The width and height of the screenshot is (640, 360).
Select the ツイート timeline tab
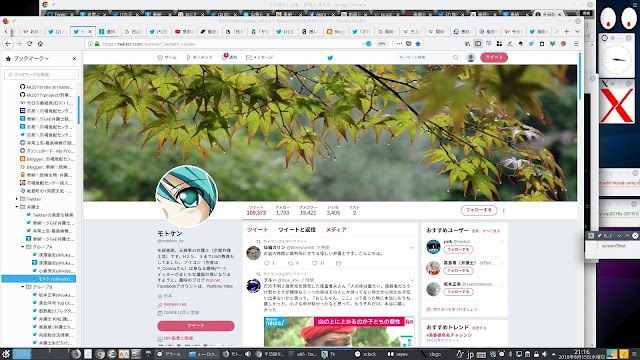257,230
